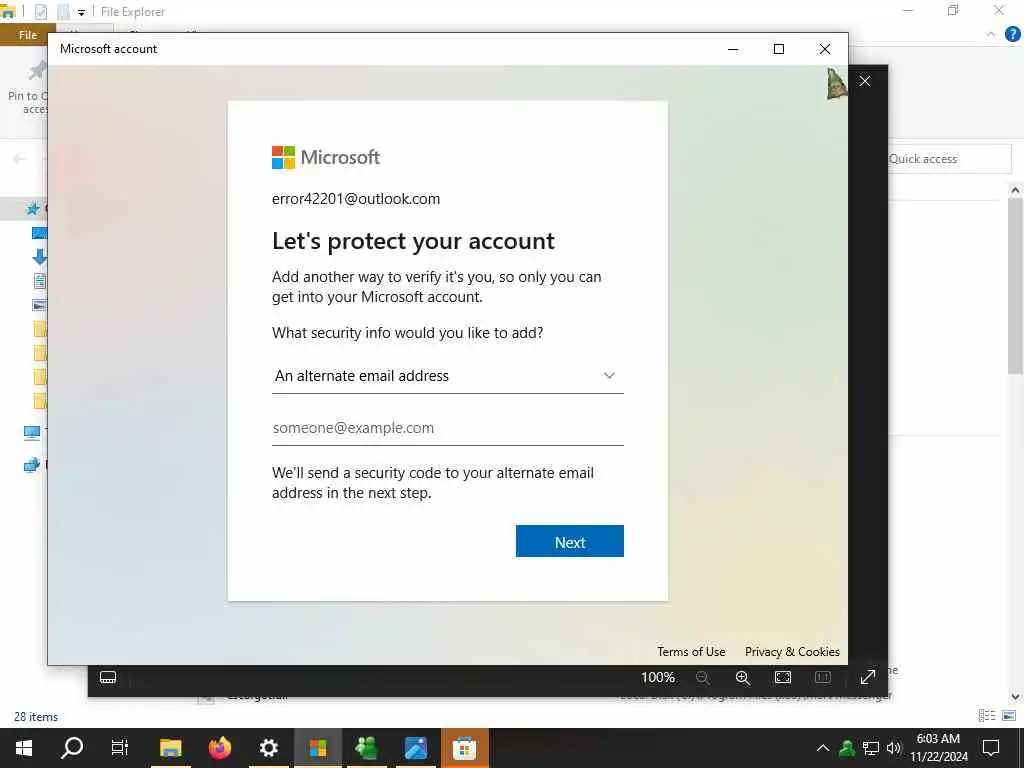Select the Desktop icon in navigation pane
1024x768 pixels.
point(39,233)
